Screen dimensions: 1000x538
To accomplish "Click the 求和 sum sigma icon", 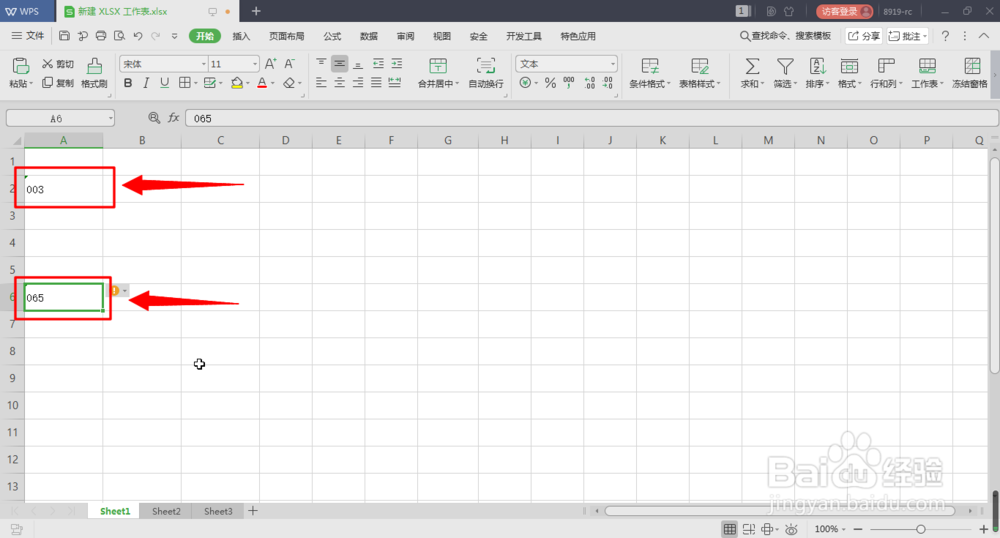I will pyautogui.click(x=753, y=66).
